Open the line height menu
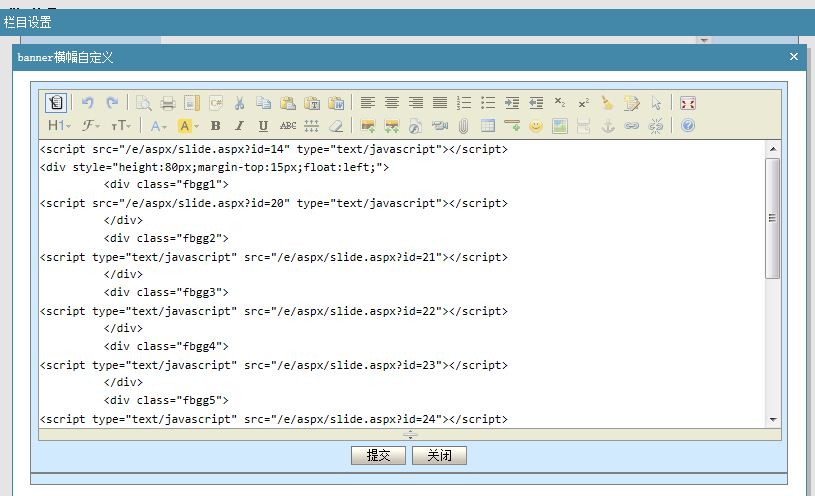815x496 pixels. coord(312,126)
